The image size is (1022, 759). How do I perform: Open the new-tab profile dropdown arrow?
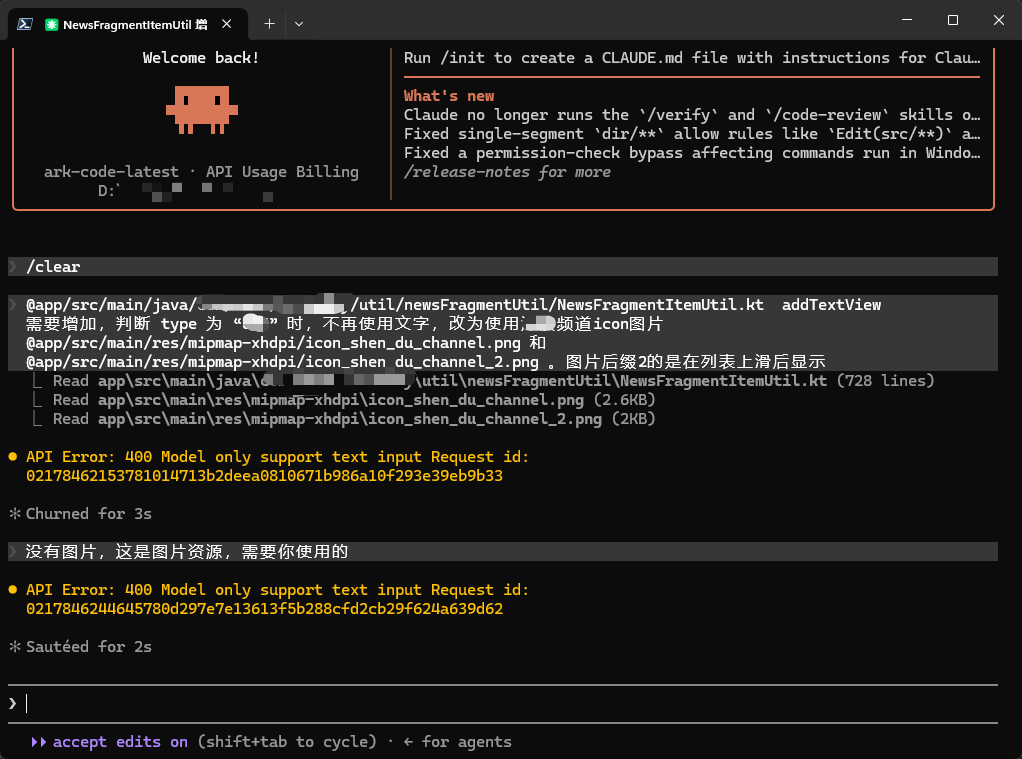coord(299,24)
